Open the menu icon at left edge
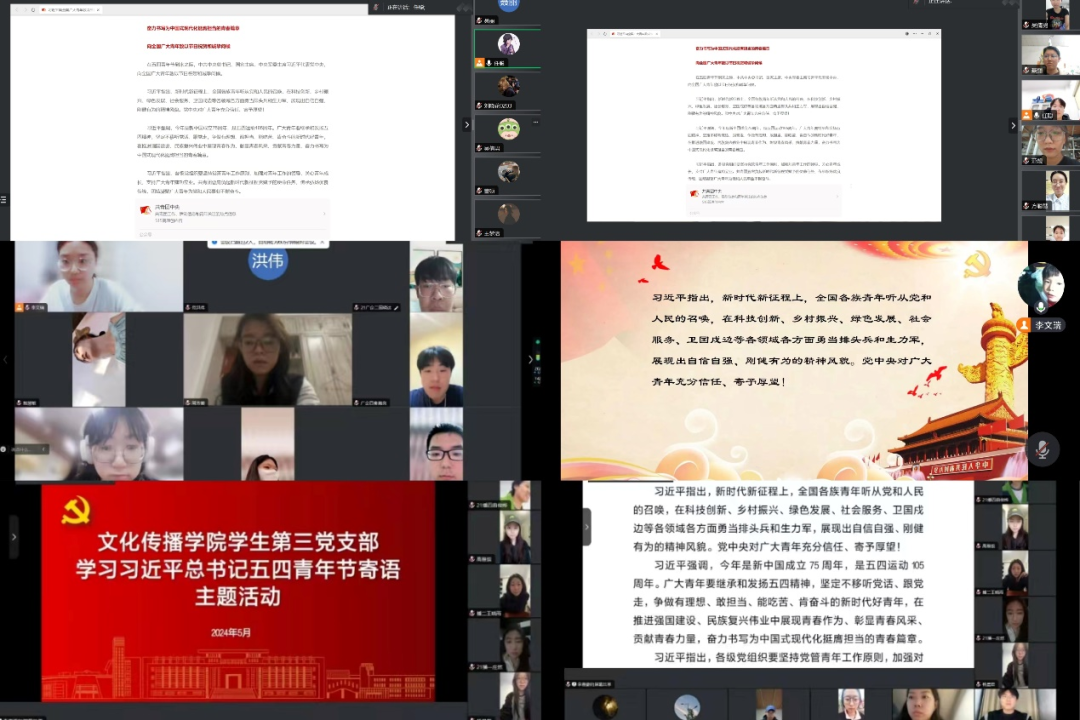 (3, 199)
